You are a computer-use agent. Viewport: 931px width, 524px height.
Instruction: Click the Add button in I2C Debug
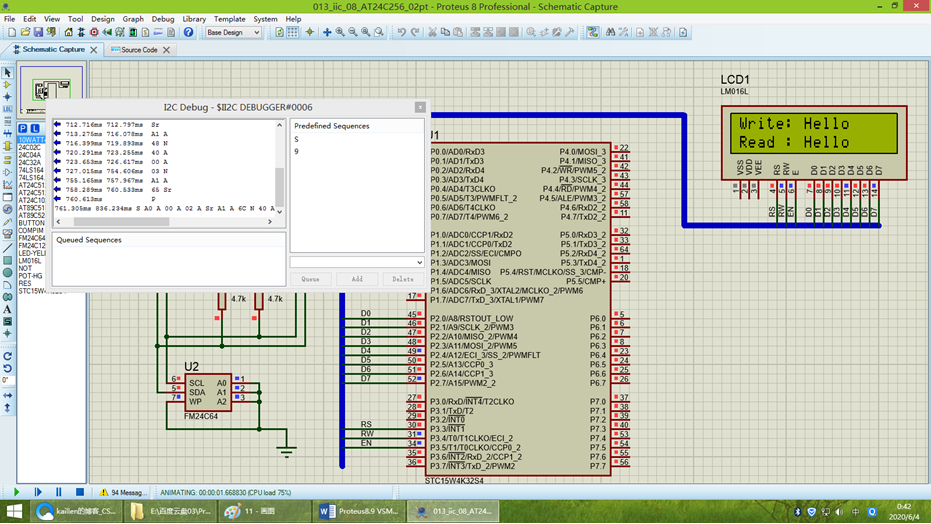pos(357,279)
